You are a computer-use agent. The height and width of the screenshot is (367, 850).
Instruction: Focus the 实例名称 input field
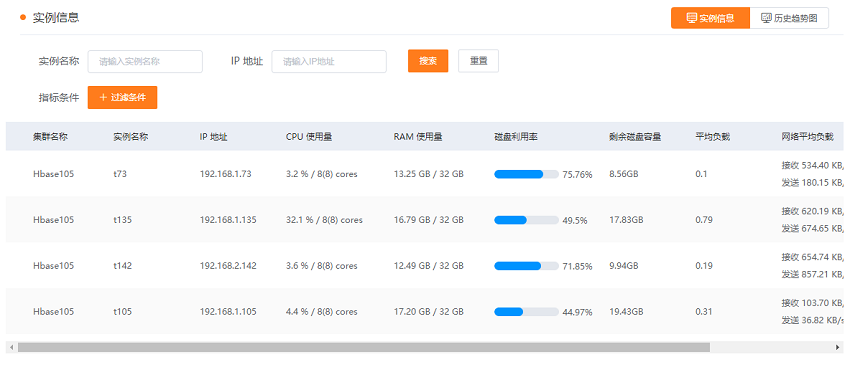point(145,61)
